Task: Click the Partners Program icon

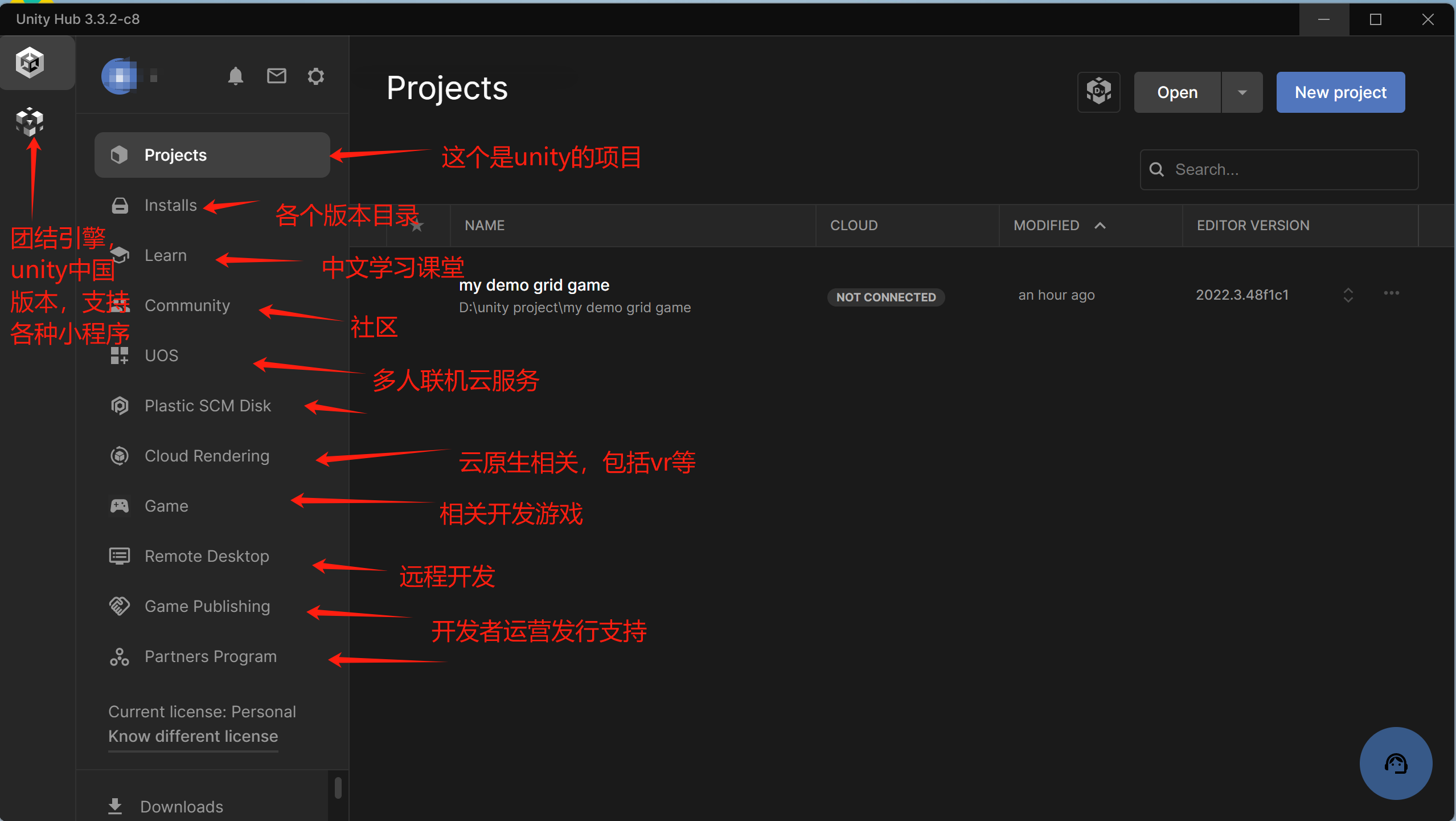Action: click(120, 657)
